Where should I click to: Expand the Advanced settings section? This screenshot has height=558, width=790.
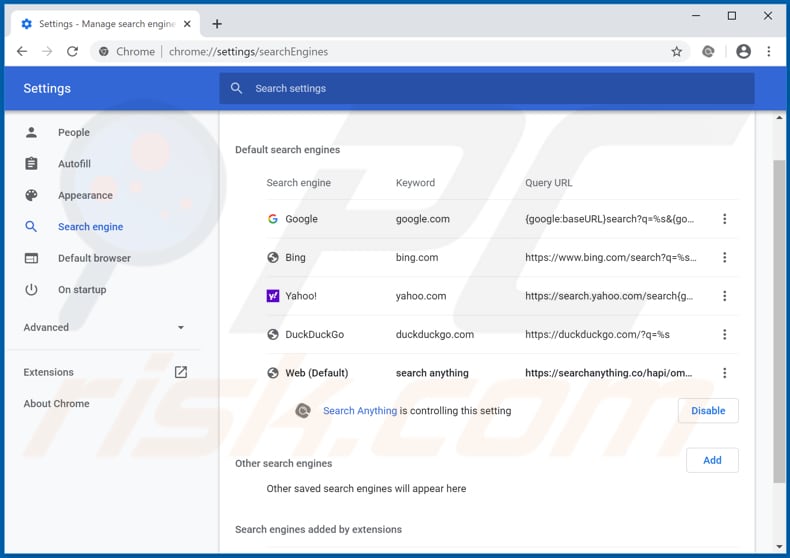pos(104,327)
